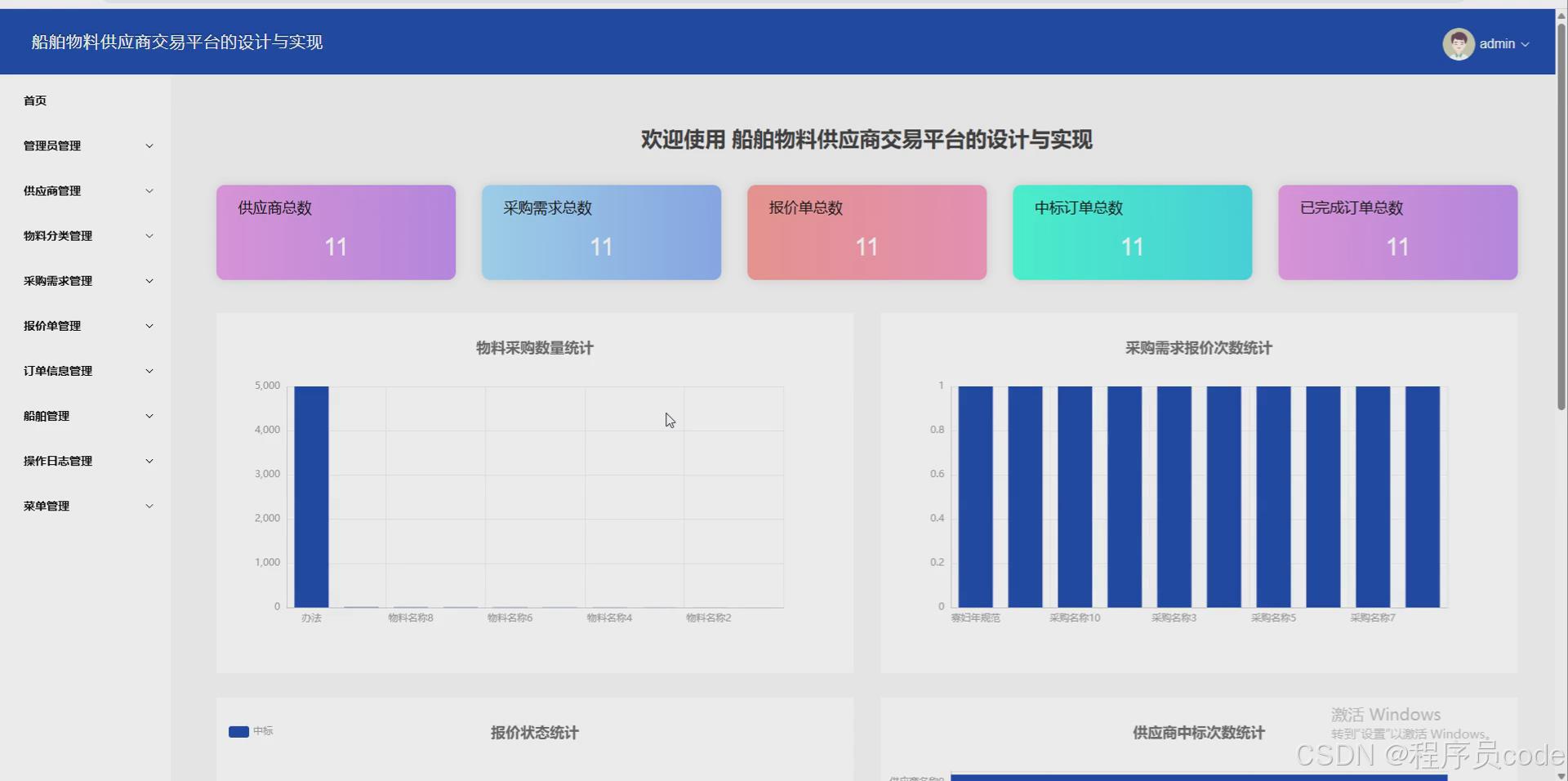Click the 供应商总数 stat card
Screen dimensions: 1568x781
click(x=335, y=232)
